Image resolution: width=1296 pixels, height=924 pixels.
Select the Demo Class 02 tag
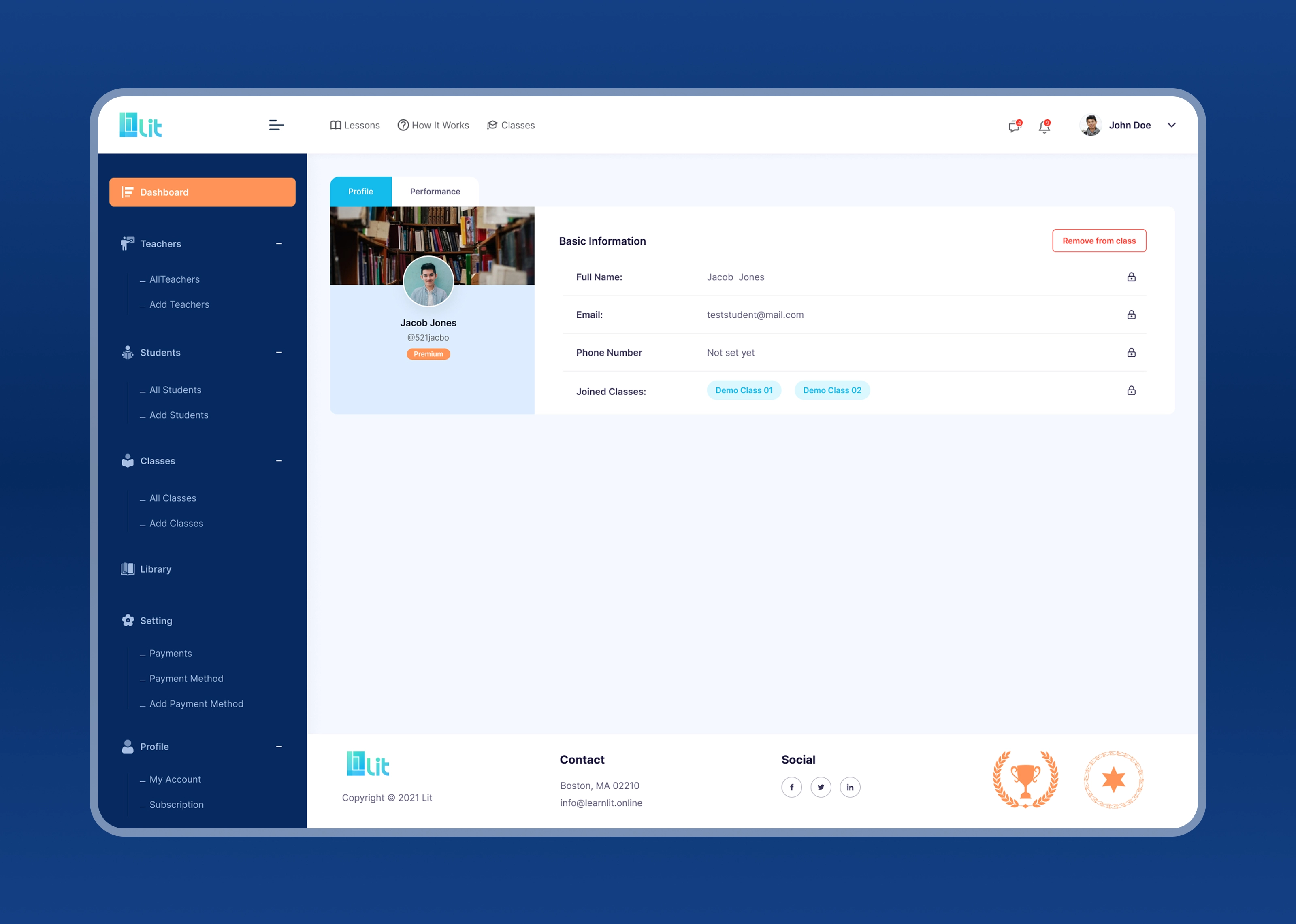(x=832, y=390)
